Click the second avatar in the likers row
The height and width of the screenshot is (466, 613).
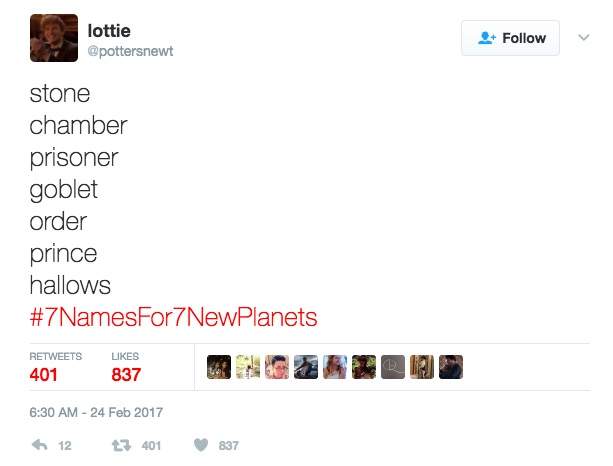click(x=249, y=368)
